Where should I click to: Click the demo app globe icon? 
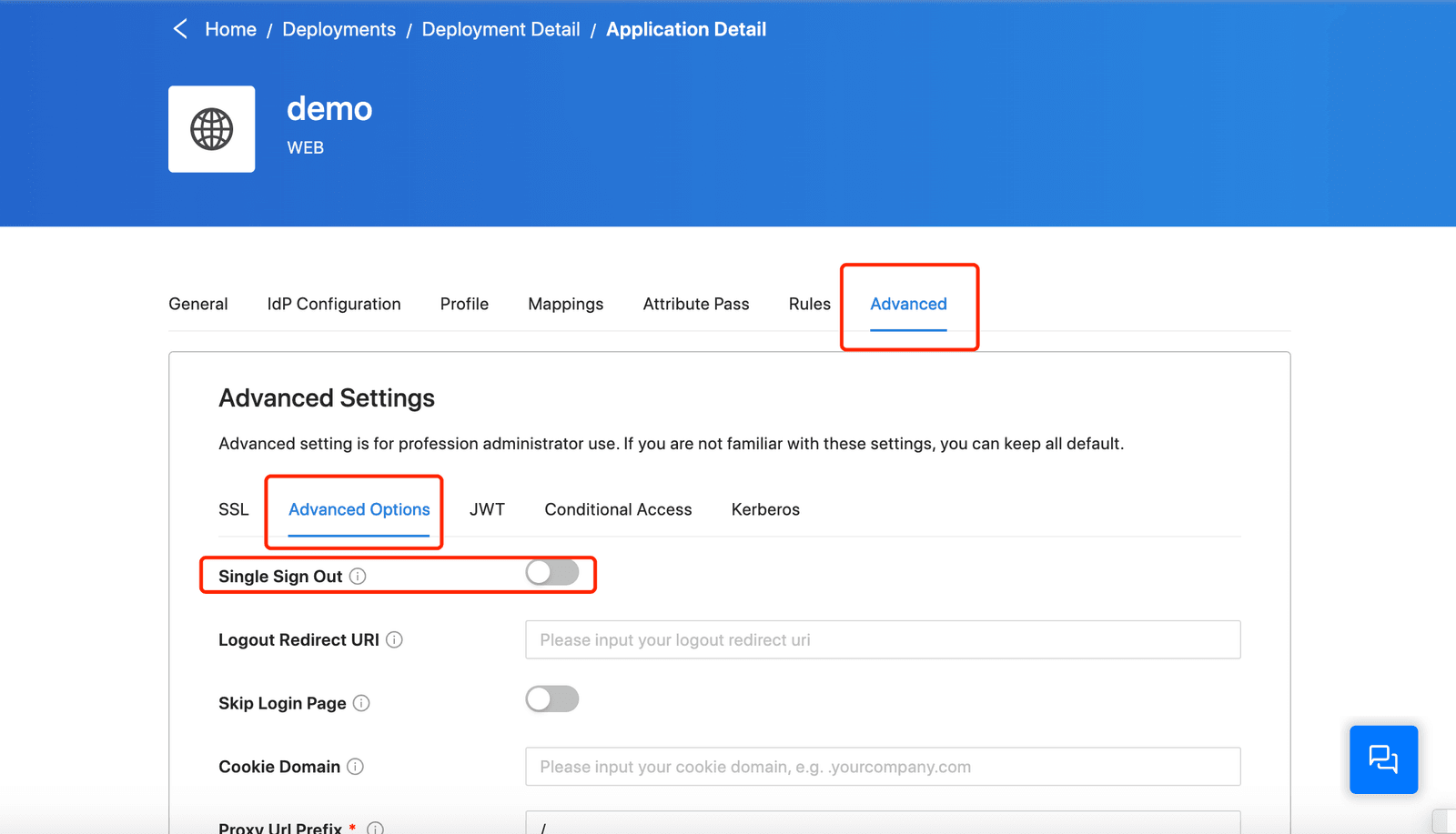pyautogui.click(x=211, y=129)
